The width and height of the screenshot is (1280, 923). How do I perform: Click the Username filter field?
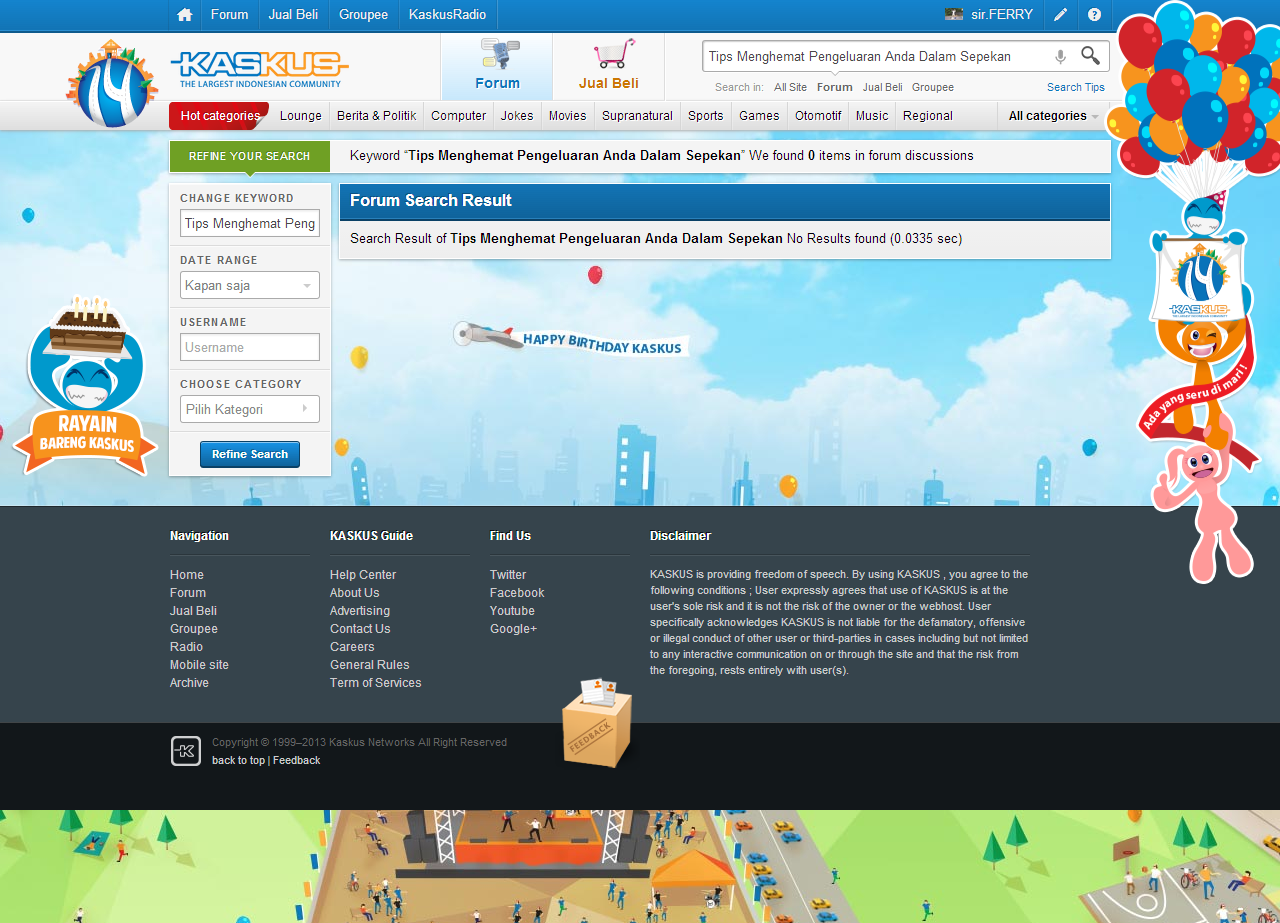coord(250,347)
